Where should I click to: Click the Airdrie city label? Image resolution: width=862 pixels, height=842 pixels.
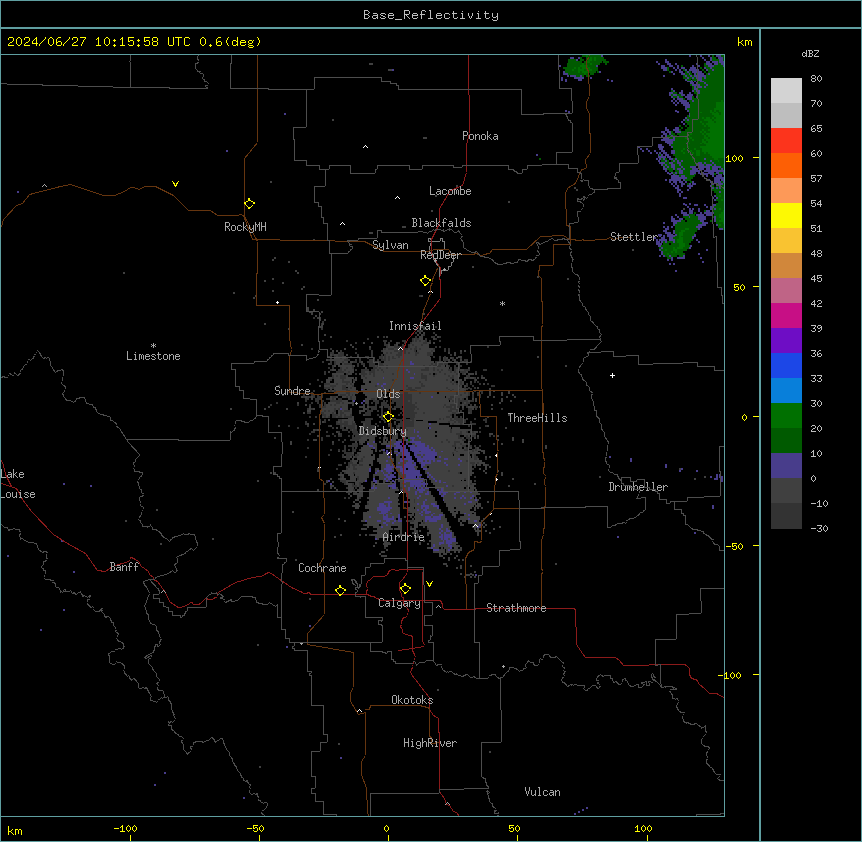404,537
